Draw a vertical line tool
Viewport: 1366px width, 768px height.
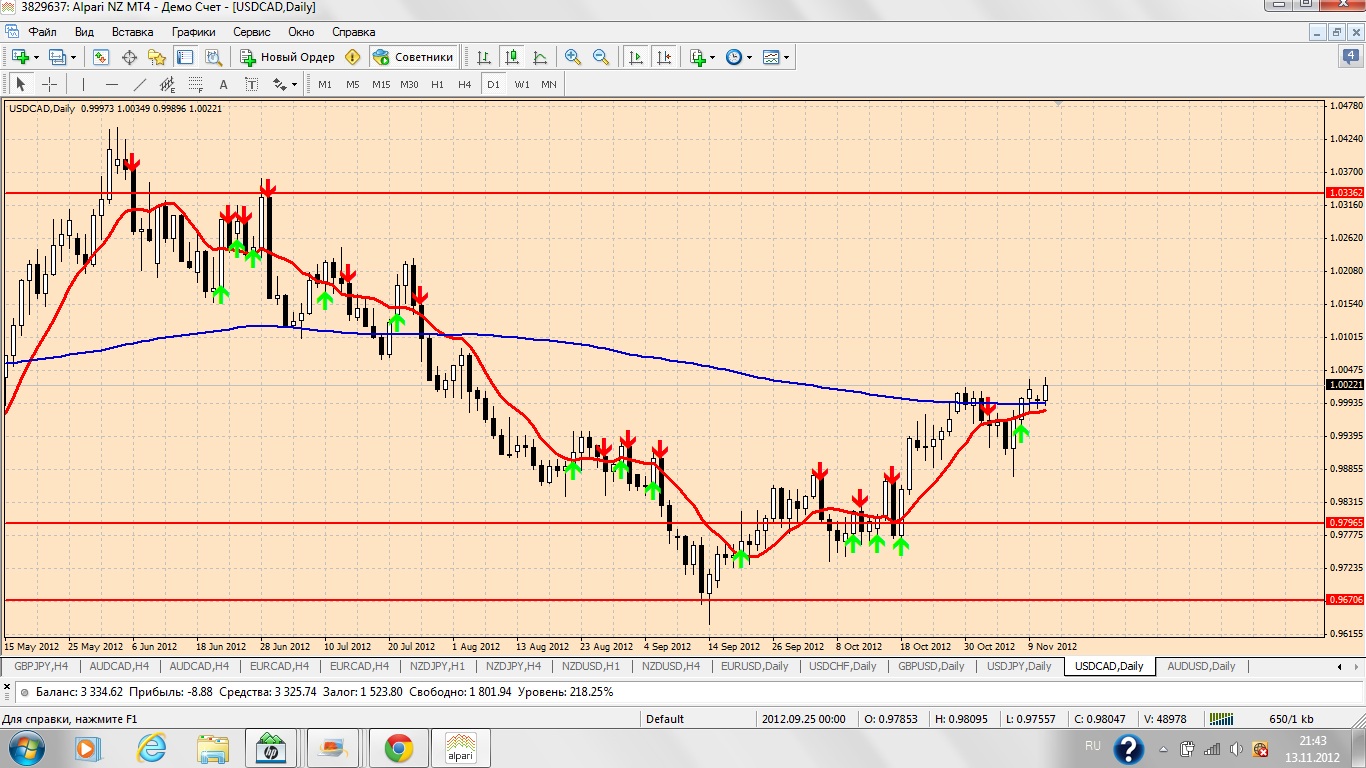click(83, 85)
